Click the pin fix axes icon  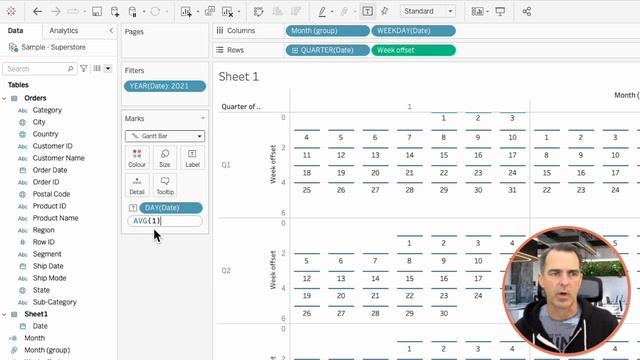point(384,11)
